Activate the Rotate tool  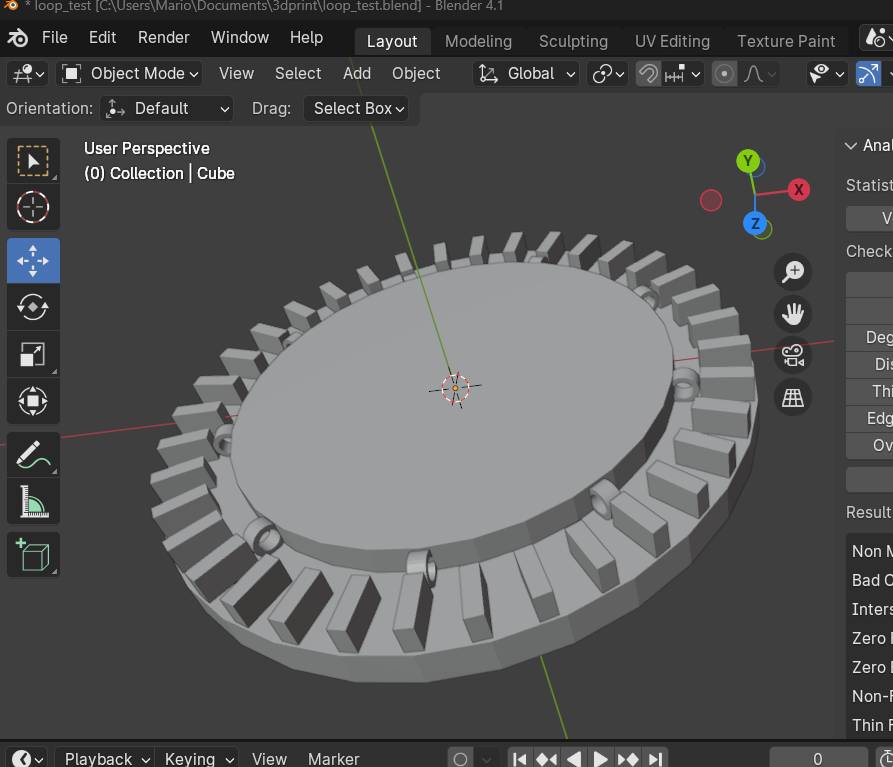(33, 307)
